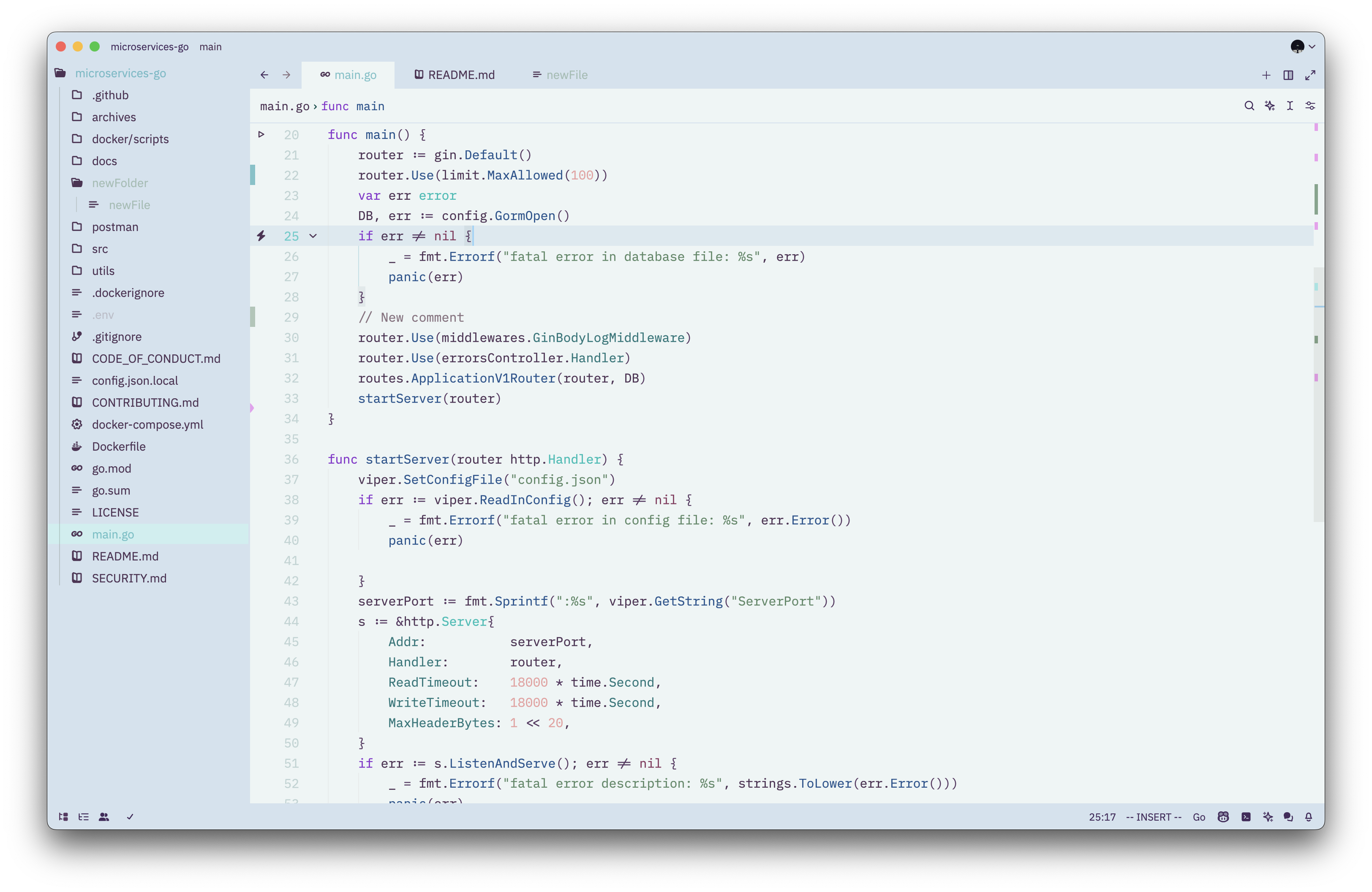
Task: Click the plus icon for a new tab
Action: pos(1266,75)
